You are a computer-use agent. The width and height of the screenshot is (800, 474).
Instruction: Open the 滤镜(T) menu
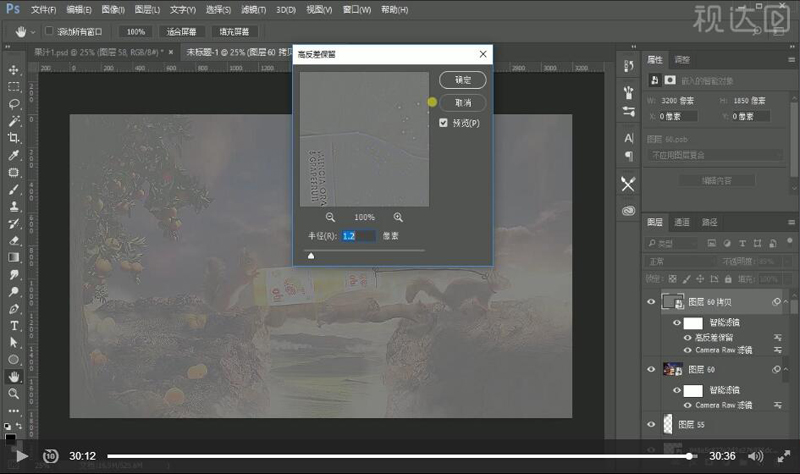click(253, 10)
